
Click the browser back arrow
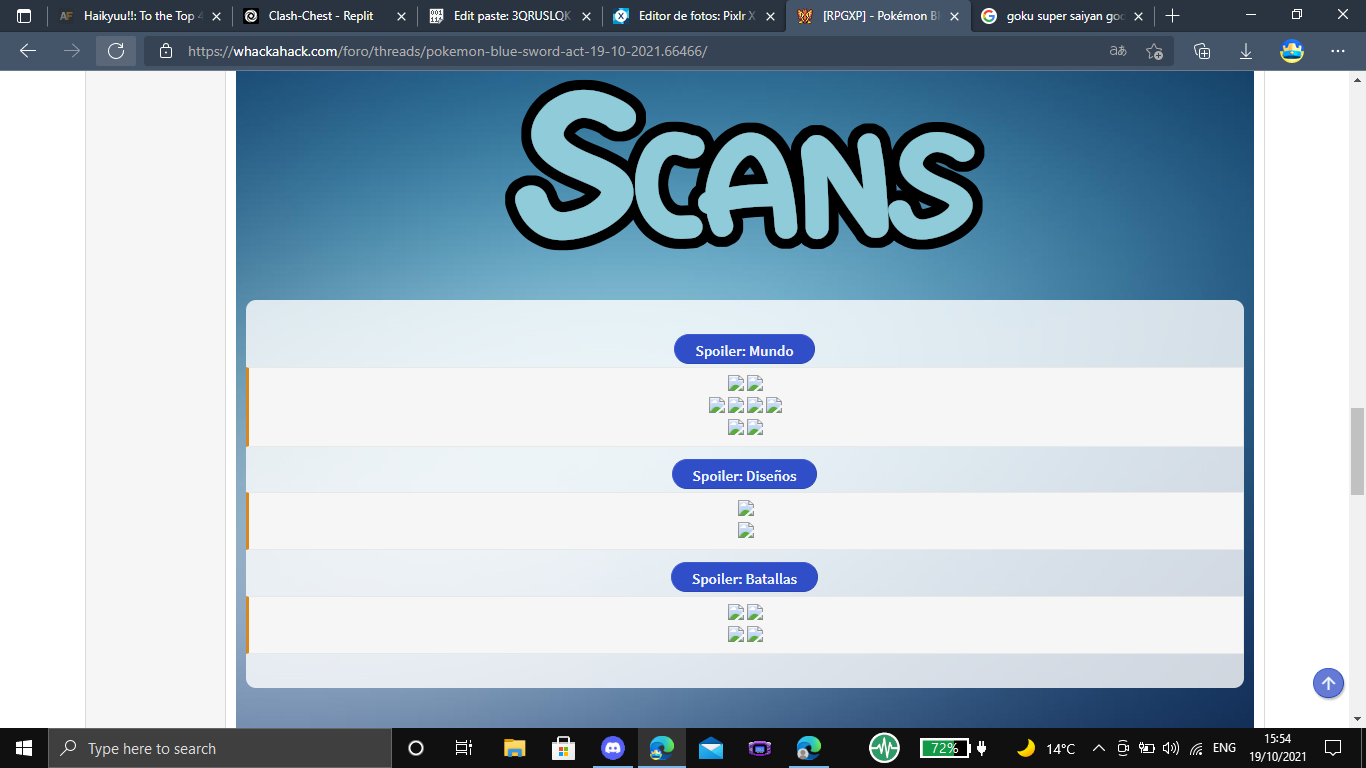28,51
